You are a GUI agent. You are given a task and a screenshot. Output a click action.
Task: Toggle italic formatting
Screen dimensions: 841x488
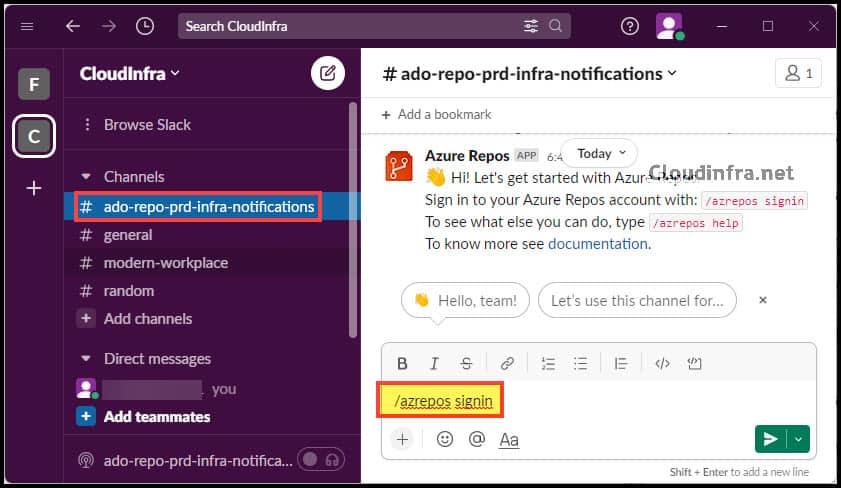[x=434, y=364]
